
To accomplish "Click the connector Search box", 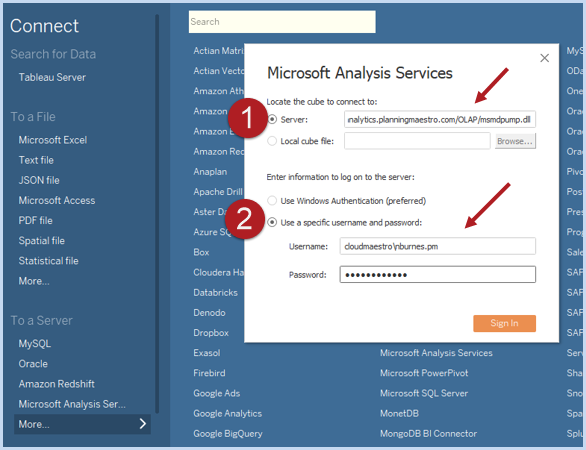I will pyautogui.click(x=282, y=22).
